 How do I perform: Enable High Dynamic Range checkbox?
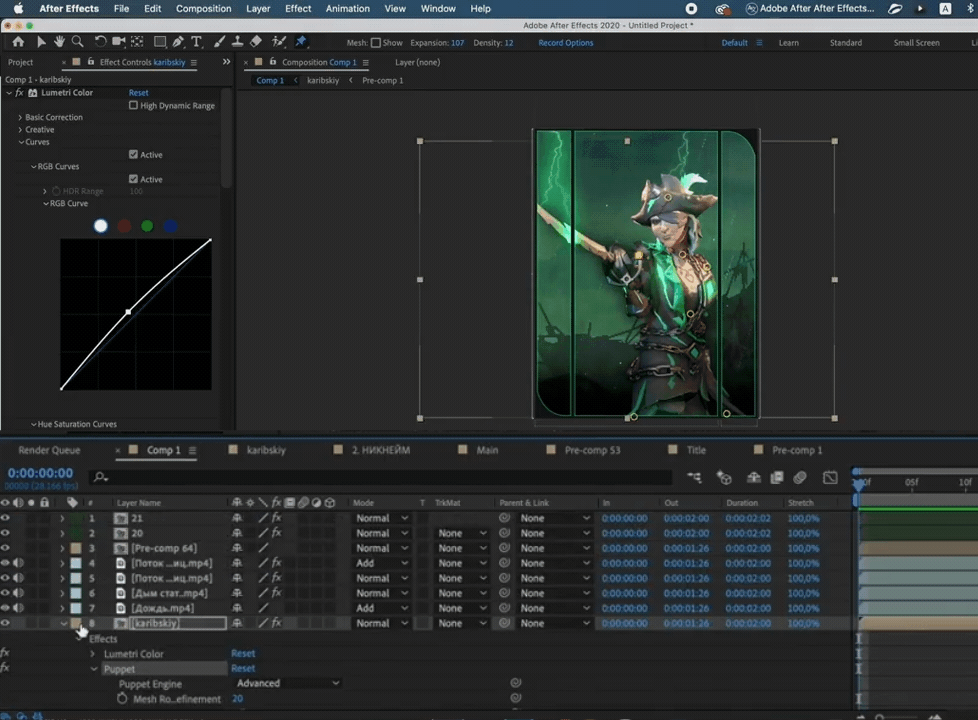click(x=133, y=105)
